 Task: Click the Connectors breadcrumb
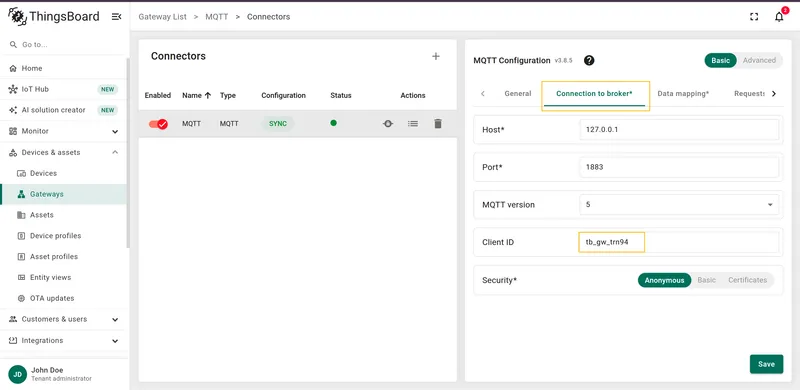(268, 17)
